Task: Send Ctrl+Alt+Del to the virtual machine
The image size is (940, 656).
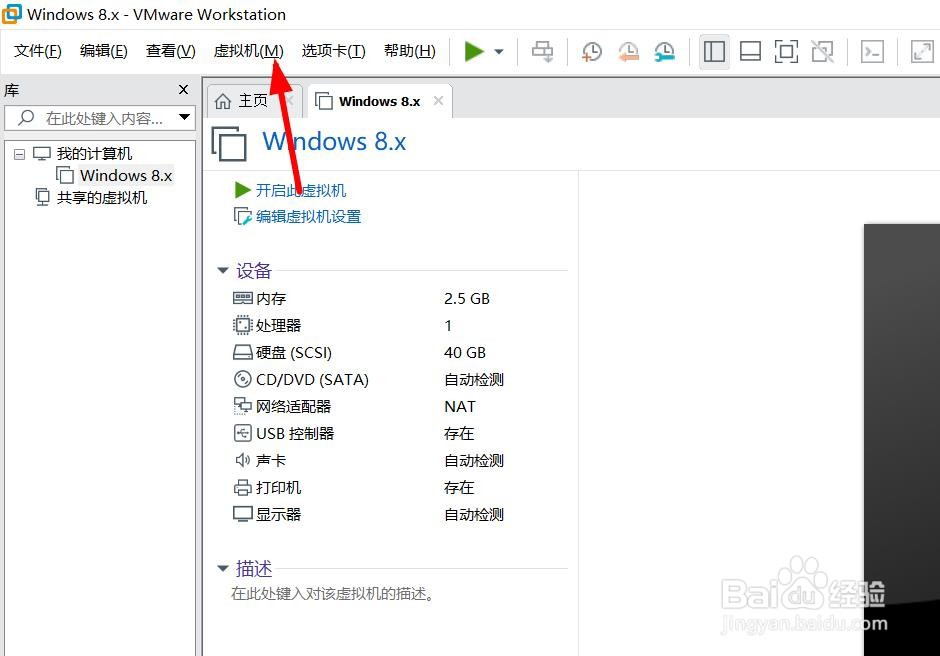Action: coord(542,51)
